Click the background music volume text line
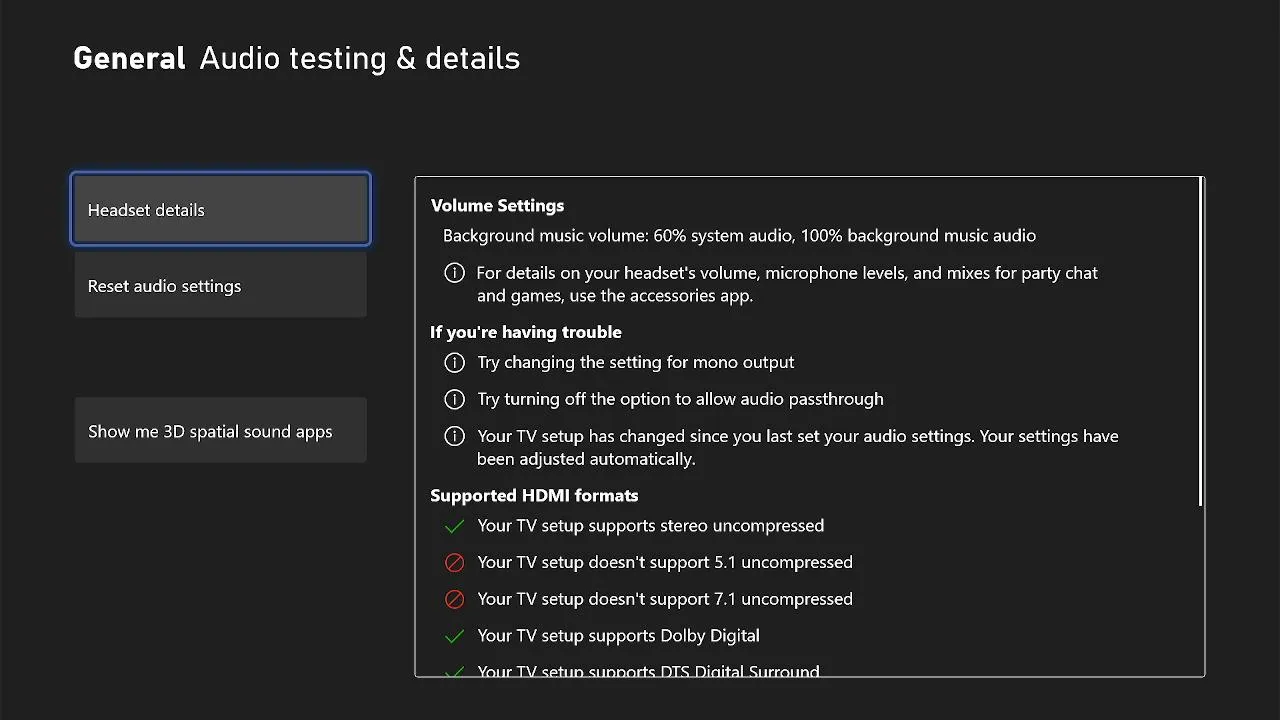The height and width of the screenshot is (720, 1280). click(x=739, y=236)
